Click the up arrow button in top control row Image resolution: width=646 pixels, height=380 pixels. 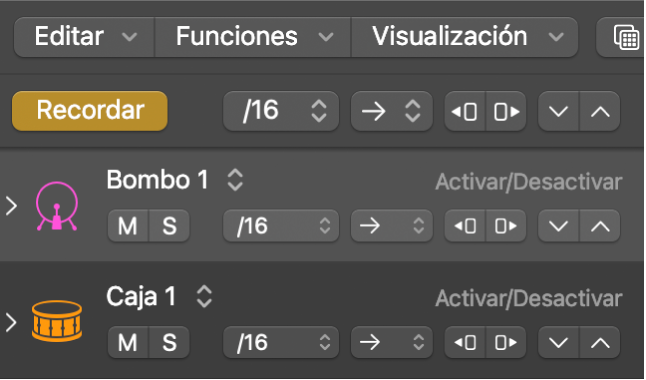click(600, 111)
